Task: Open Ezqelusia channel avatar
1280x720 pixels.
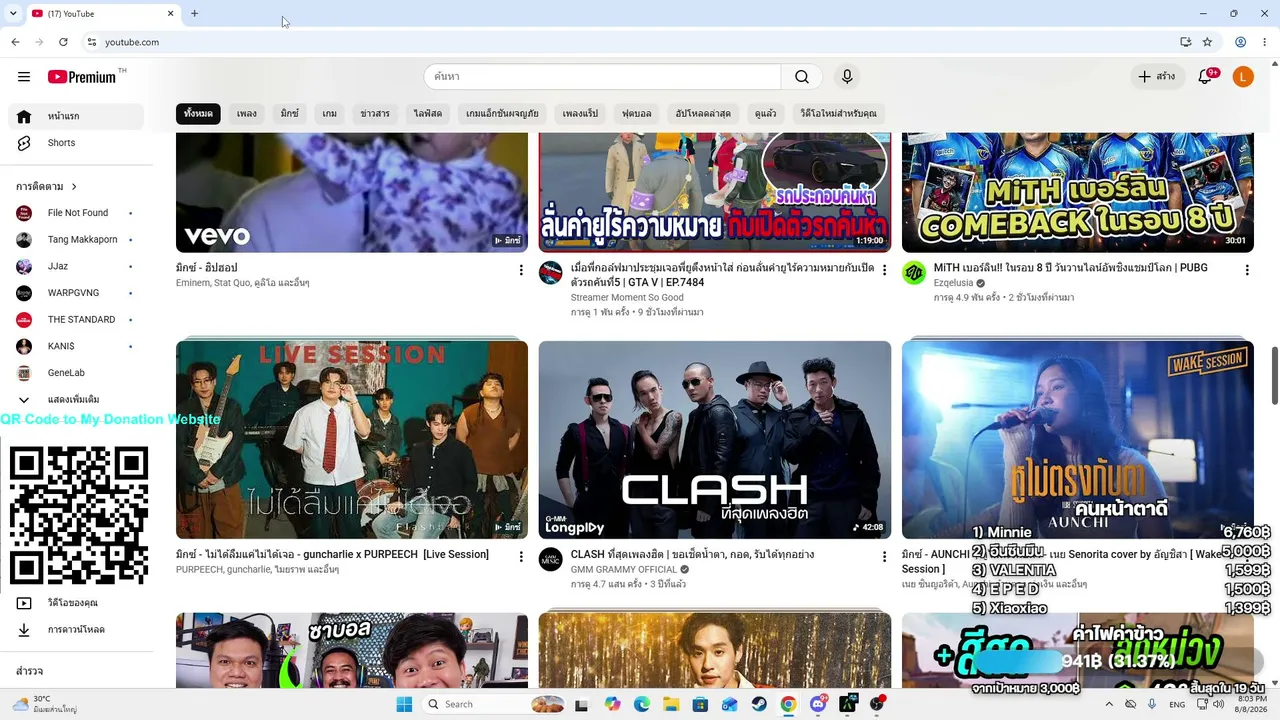Action: click(914, 273)
